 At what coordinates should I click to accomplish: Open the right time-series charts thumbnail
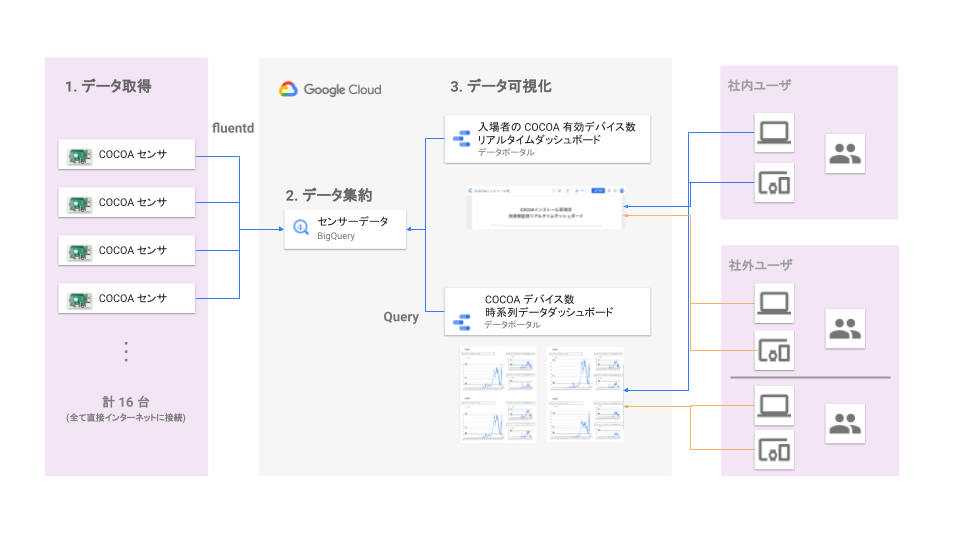(587, 395)
